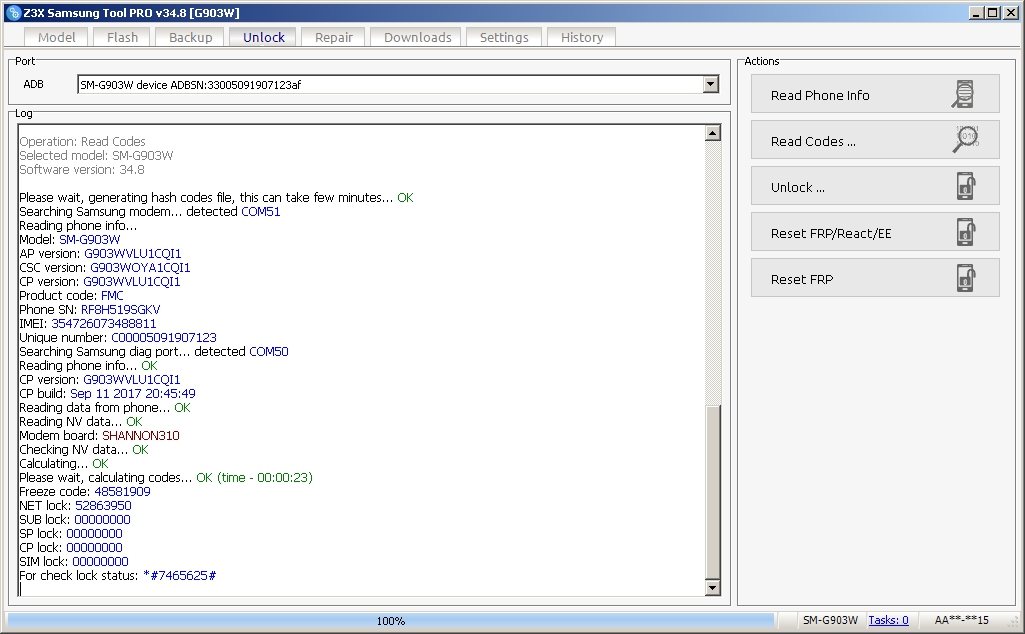Click the AA**-**15 status bar entry
This screenshot has height=634, width=1025.
click(x=961, y=620)
